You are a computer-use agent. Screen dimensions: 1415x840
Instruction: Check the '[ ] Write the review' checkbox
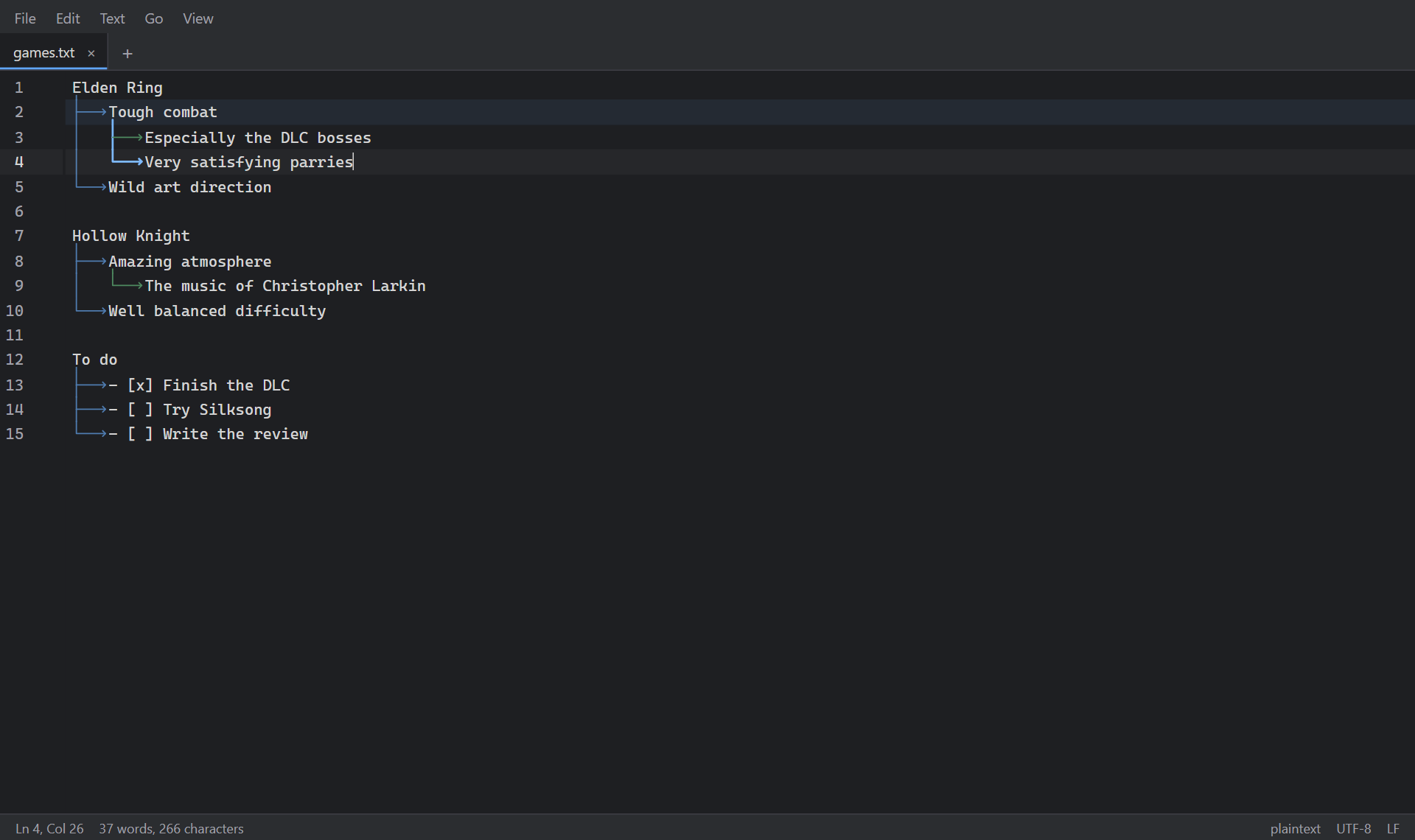[x=140, y=434]
